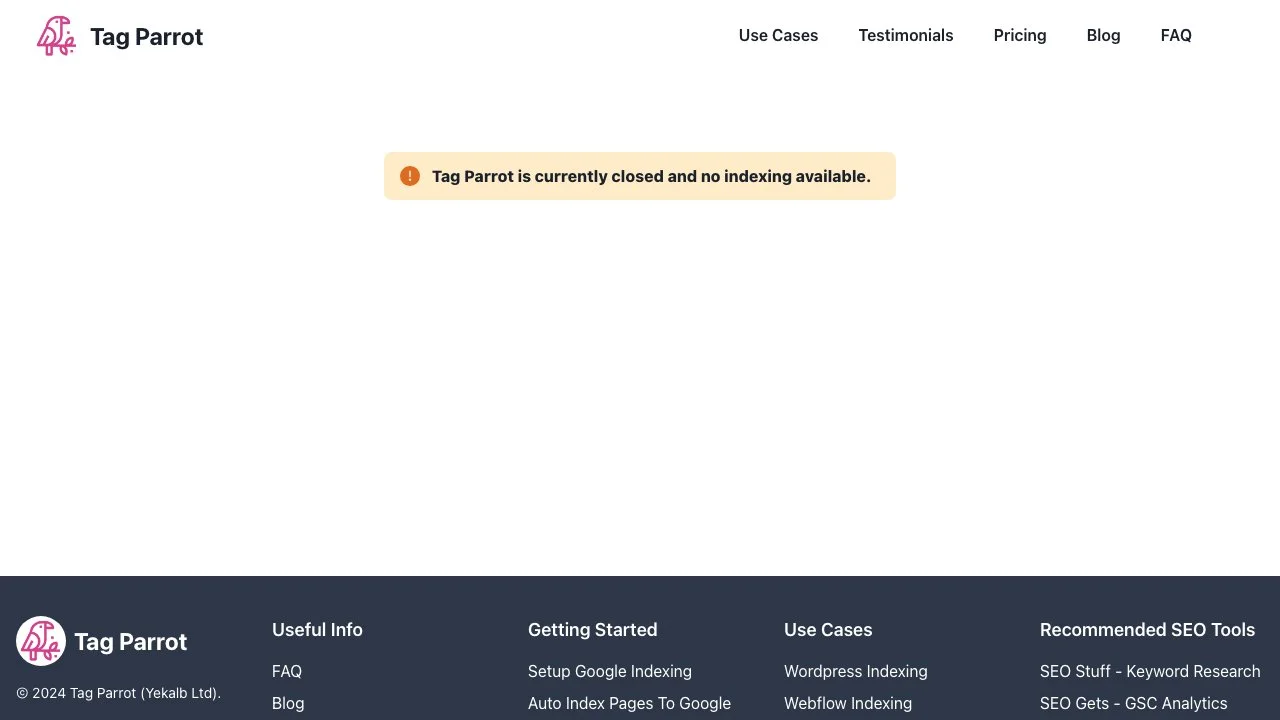
Task: Click the 2024 Tag Parrot copyright text
Action: click(118, 693)
